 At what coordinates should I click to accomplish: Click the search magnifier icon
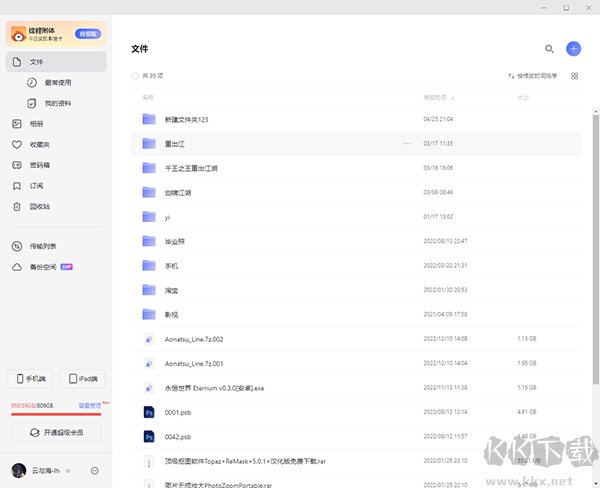point(549,48)
